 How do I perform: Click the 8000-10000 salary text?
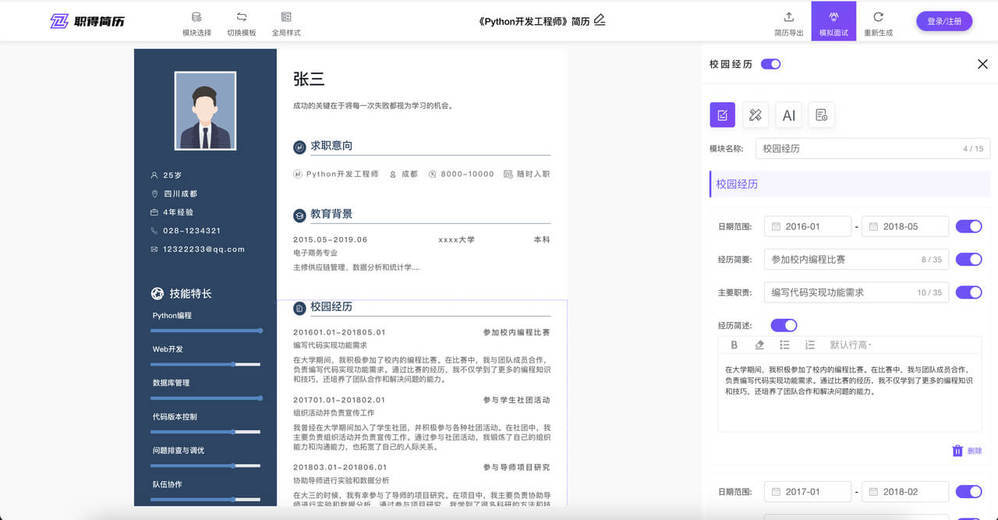tap(467, 174)
